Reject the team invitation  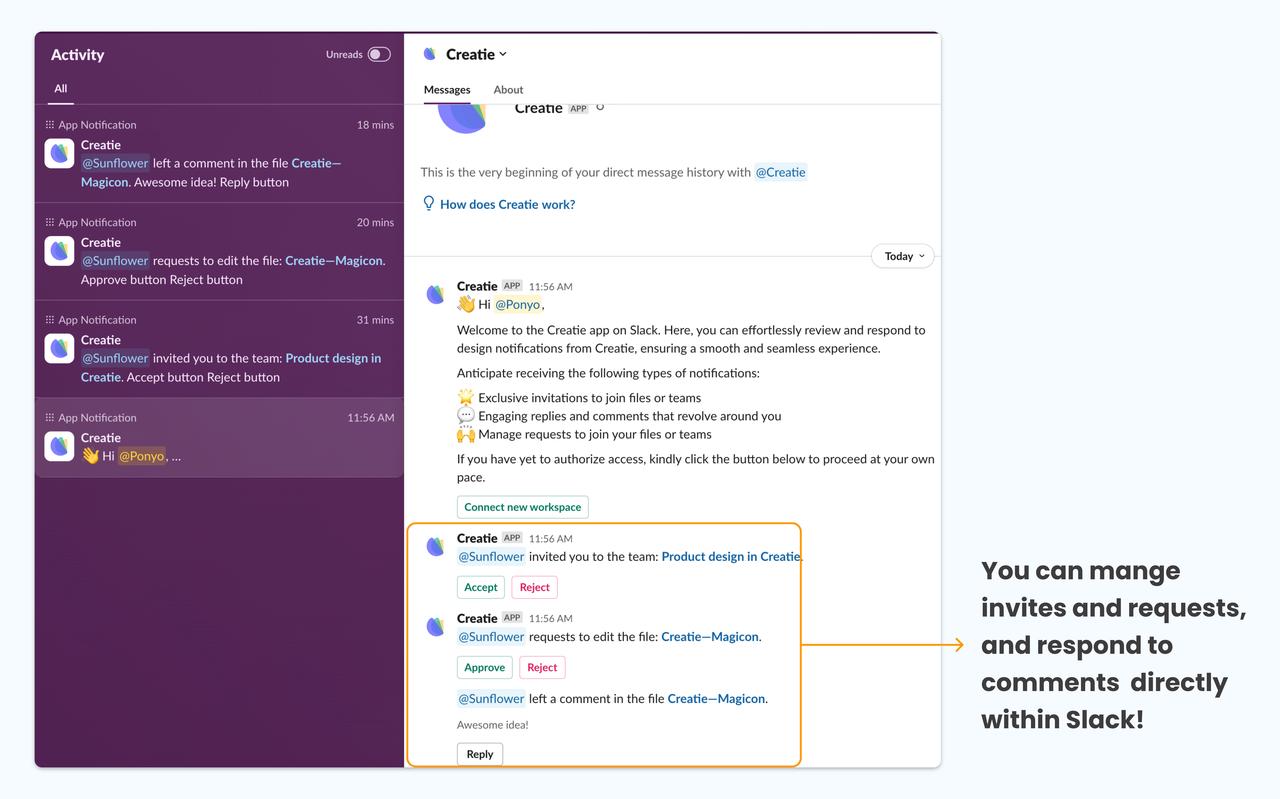535,587
